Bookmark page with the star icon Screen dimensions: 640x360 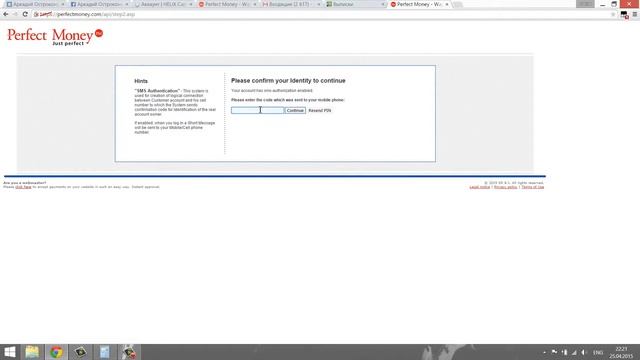[x=613, y=14]
